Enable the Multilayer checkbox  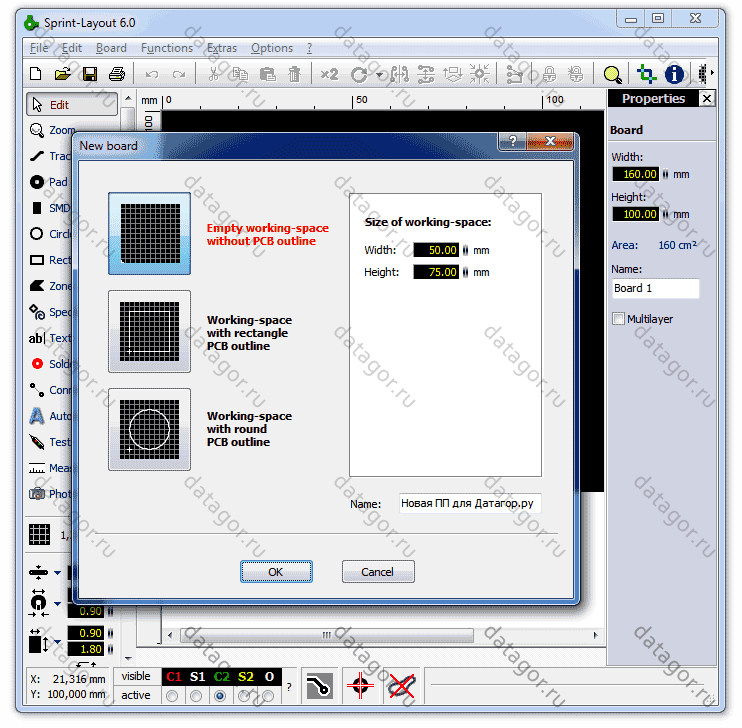click(x=618, y=319)
